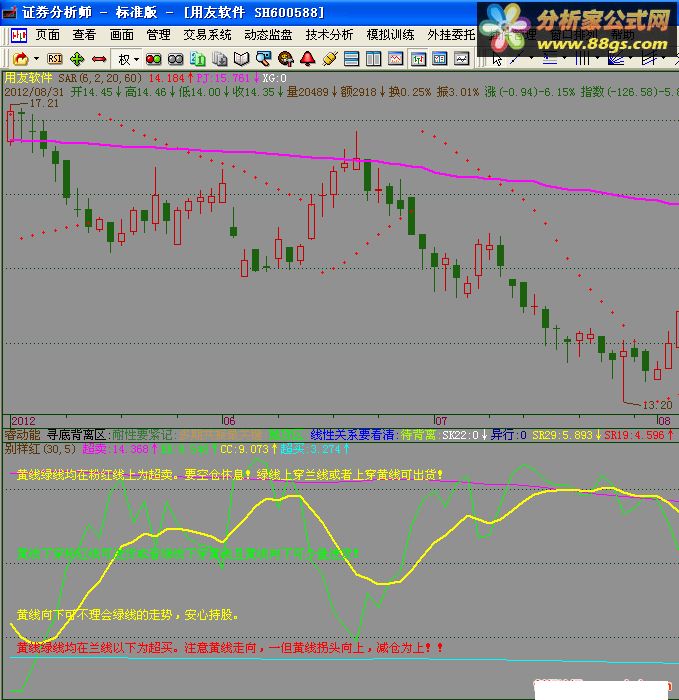Click the 13.20 low price marker
The height and width of the screenshot is (700, 679).
pyautogui.click(x=657, y=405)
